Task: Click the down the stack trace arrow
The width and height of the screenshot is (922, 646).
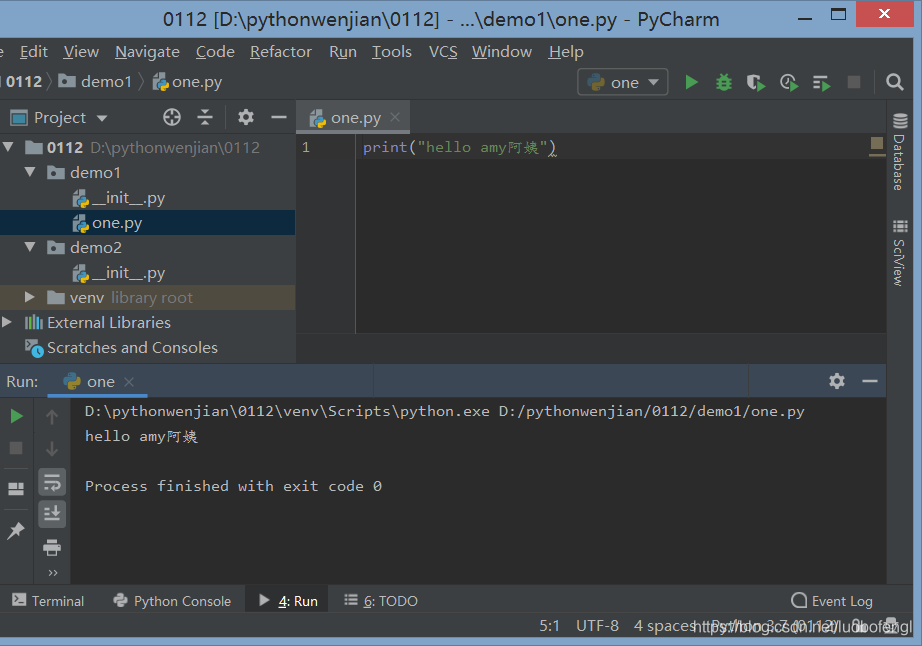Action: coord(52,448)
